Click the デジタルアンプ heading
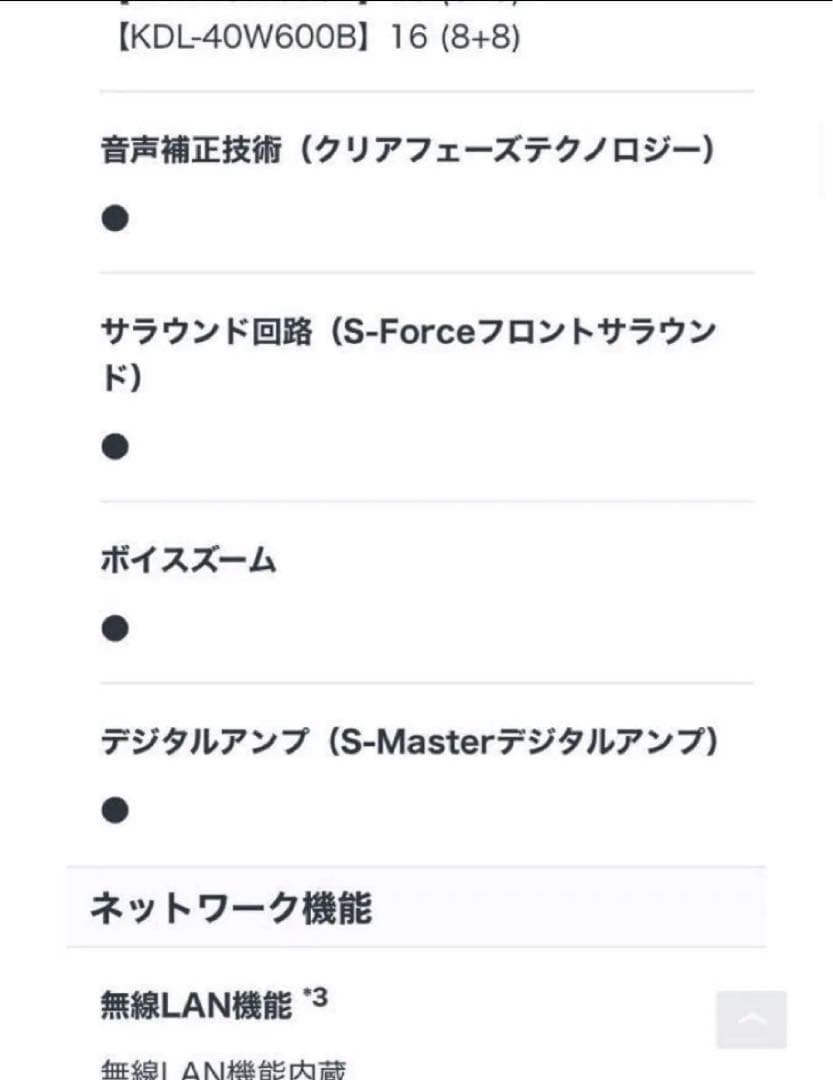The height and width of the screenshot is (1080, 833). tap(204, 742)
